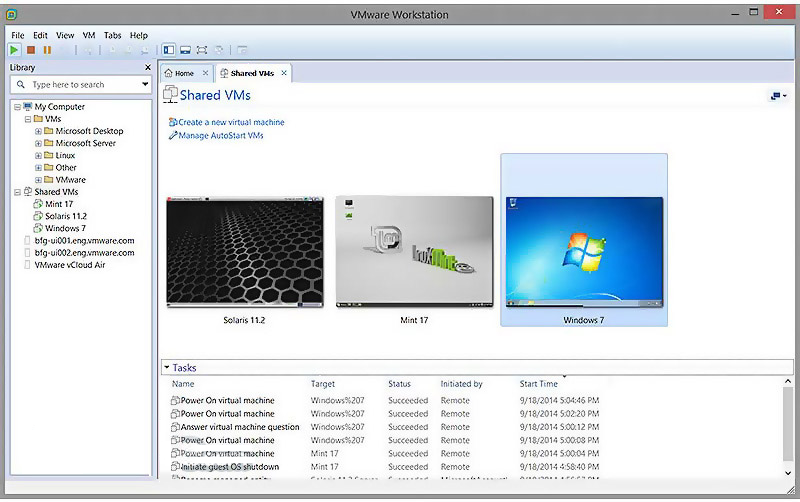Open the VM menu

pos(89,35)
